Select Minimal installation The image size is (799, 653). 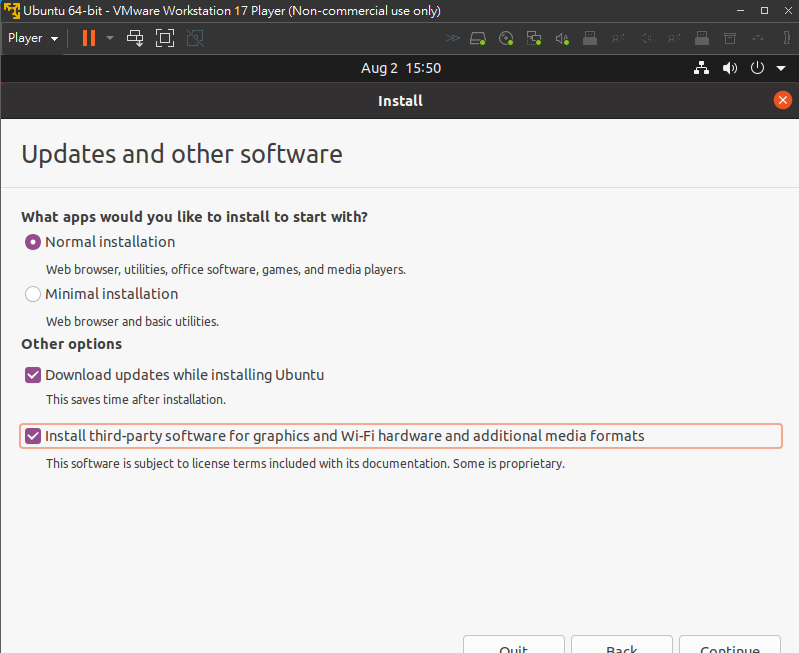pos(101,294)
